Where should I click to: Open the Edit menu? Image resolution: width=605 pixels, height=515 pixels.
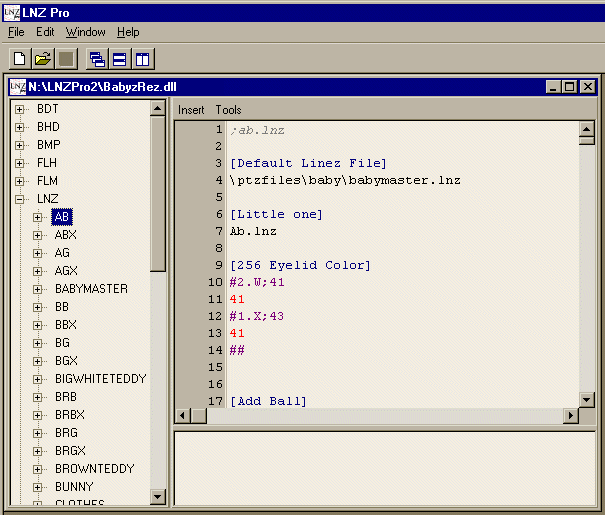[x=45, y=32]
